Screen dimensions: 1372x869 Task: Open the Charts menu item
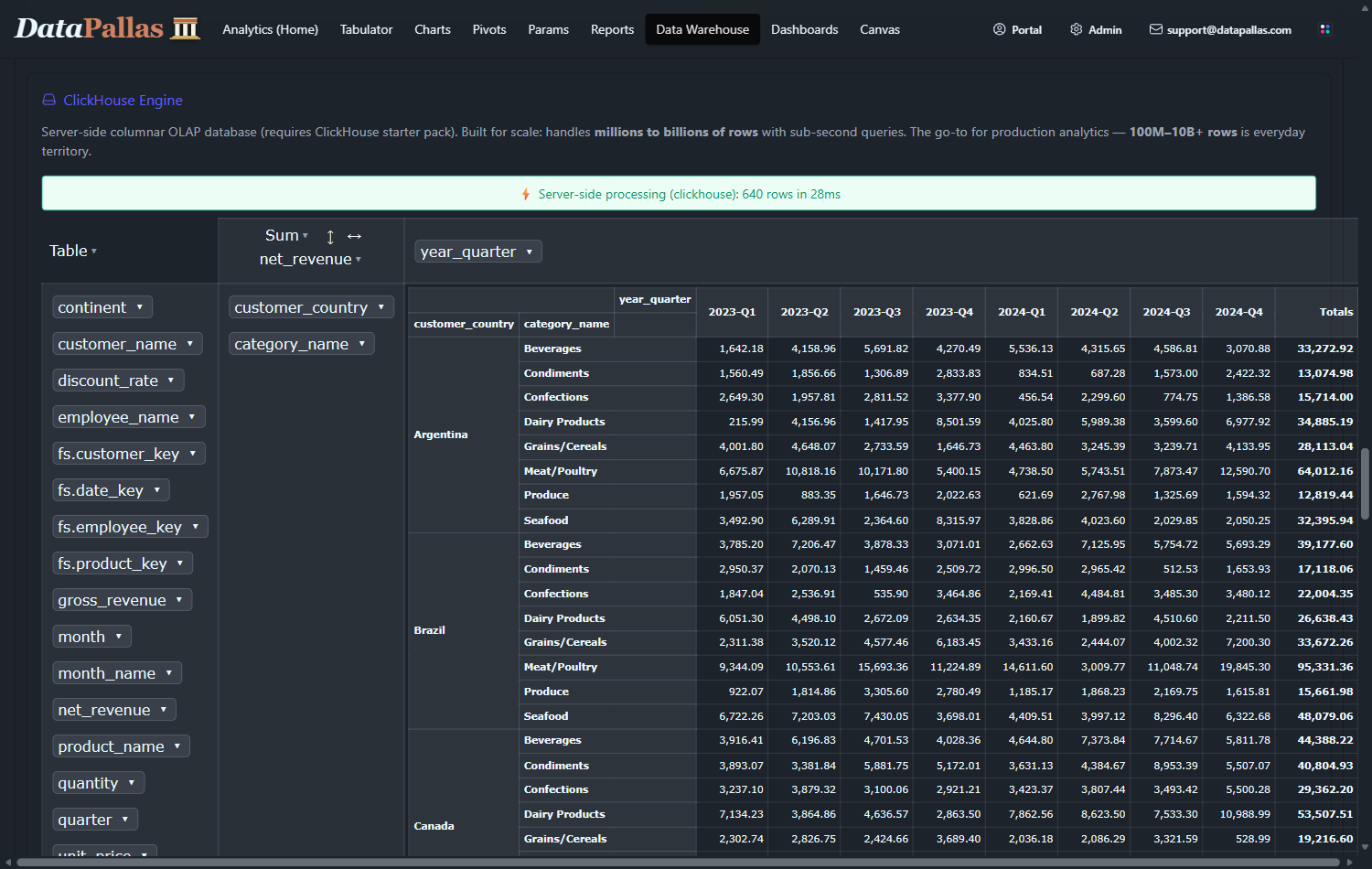433,29
